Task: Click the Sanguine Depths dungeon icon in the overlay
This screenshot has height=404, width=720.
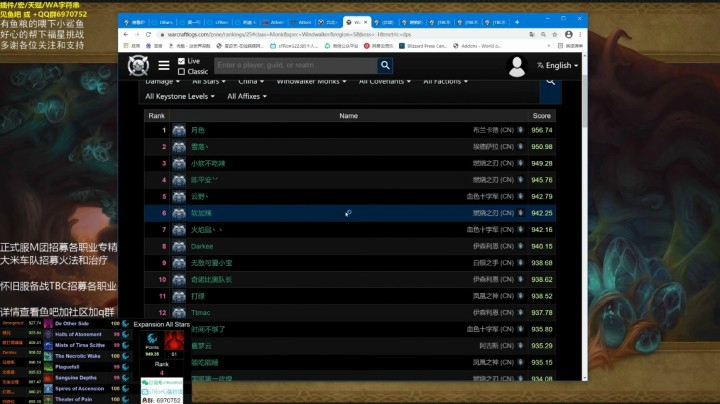Action: [48, 378]
